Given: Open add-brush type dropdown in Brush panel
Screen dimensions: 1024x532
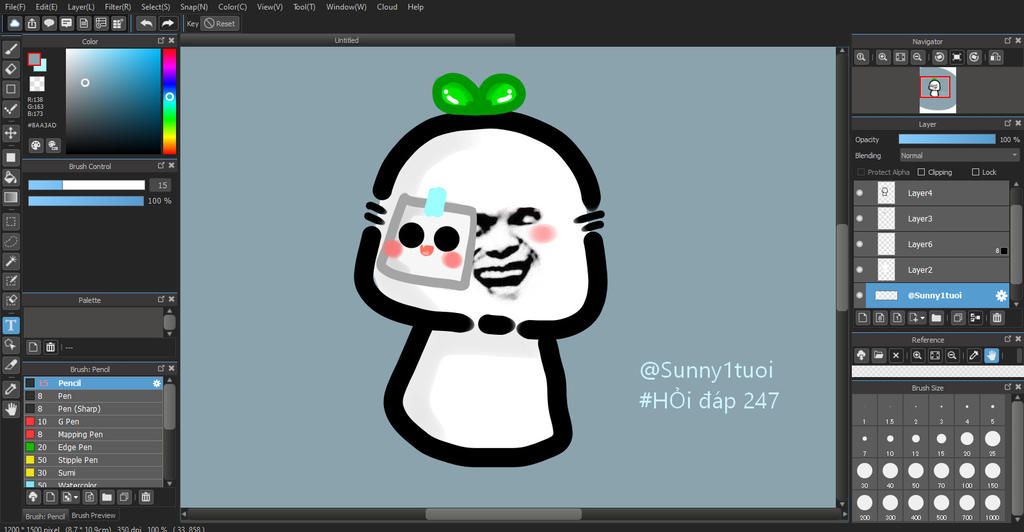Looking at the screenshot, I should 76,497.
